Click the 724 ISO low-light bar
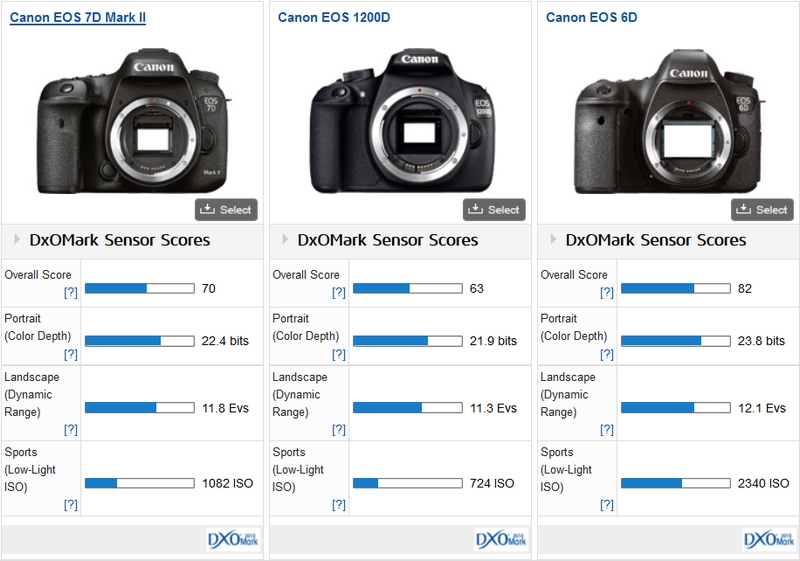 pyautogui.click(x=408, y=483)
